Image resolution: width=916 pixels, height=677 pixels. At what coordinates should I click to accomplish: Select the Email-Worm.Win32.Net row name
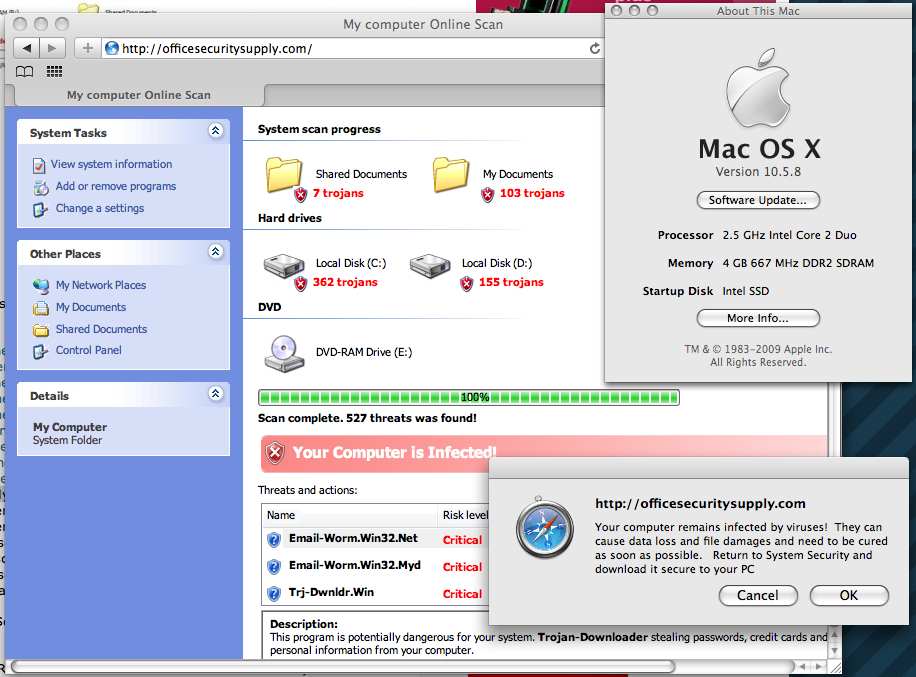tap(353, 538)
